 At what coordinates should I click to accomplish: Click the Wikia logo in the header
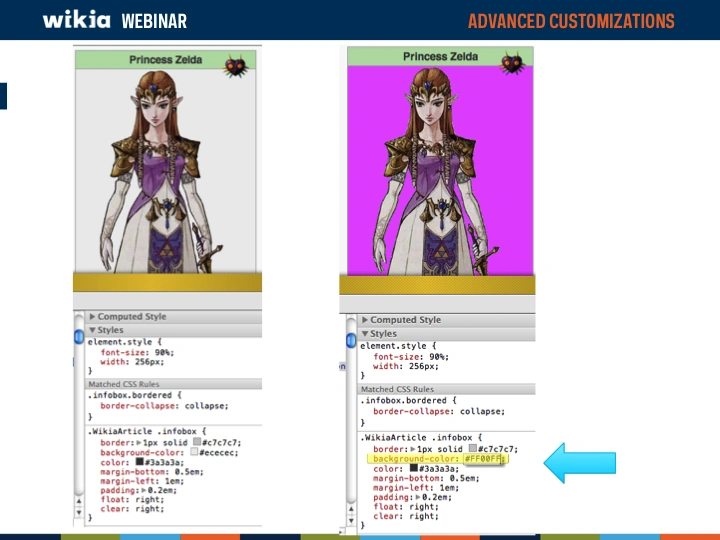[x=77, y=20]
